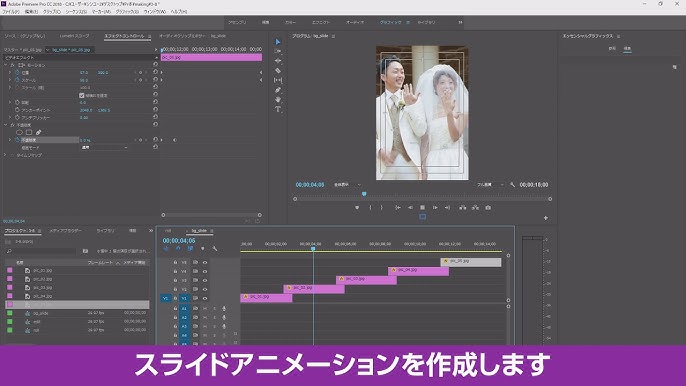This screenshot has width=686, height=386.
Task: Expand the Rotation property twirl arrow
Action: coord(10,102)
